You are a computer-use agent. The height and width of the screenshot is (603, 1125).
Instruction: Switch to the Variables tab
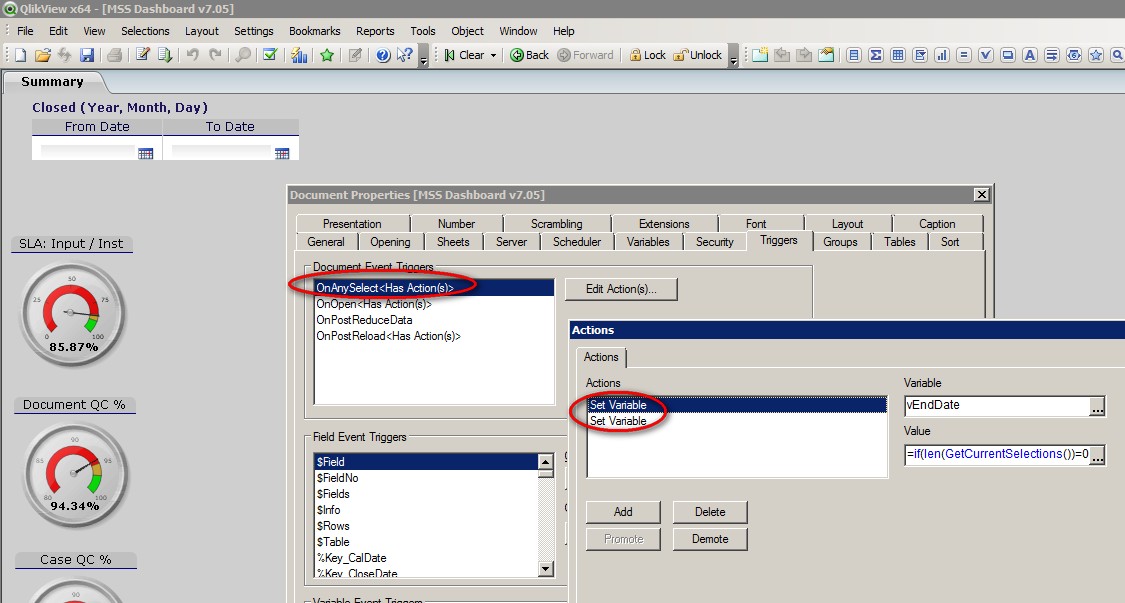(648, 242)
